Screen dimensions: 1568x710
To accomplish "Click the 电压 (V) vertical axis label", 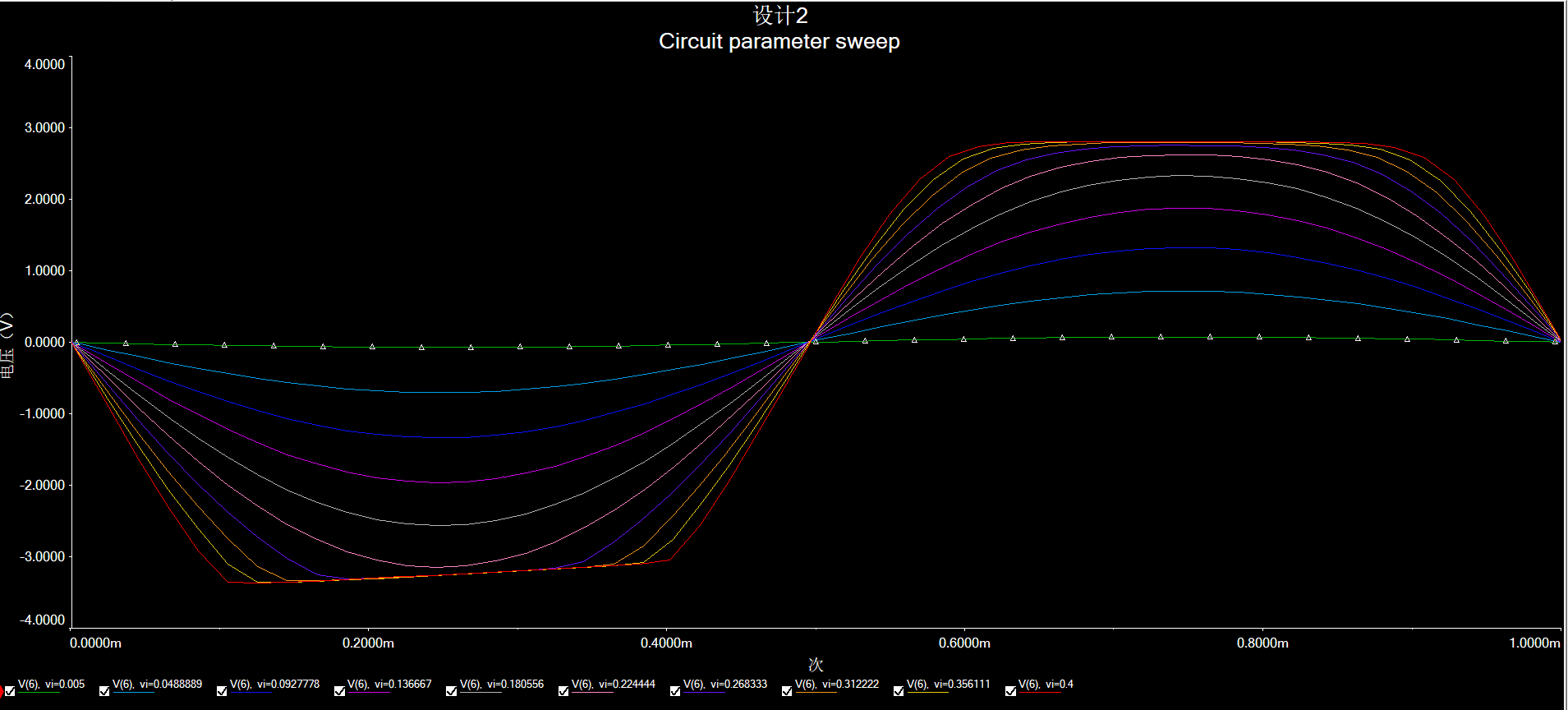I will click(x=7, y=343).
